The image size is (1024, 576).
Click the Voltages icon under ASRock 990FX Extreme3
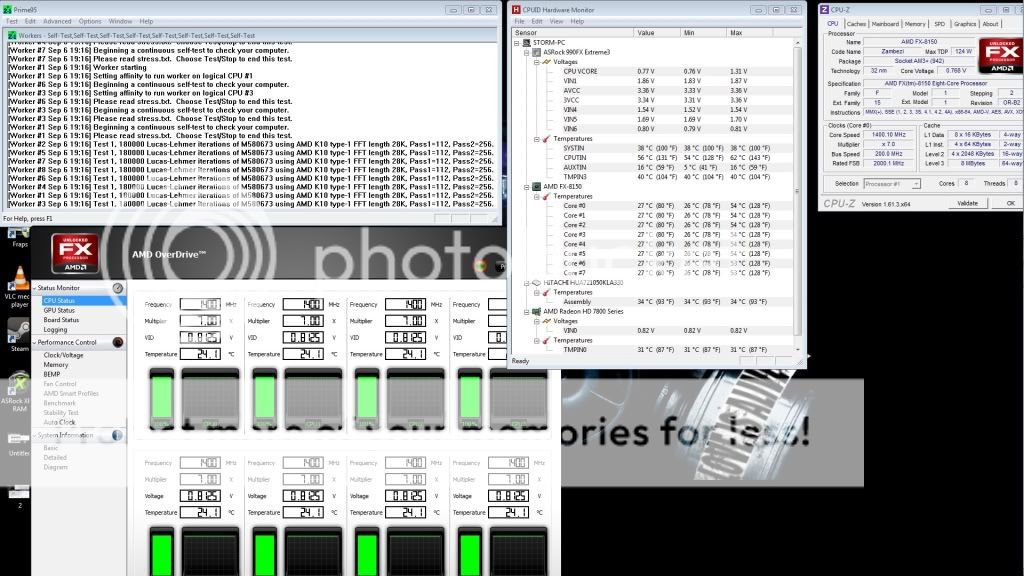pyautogui.click(x=547, y=62)
